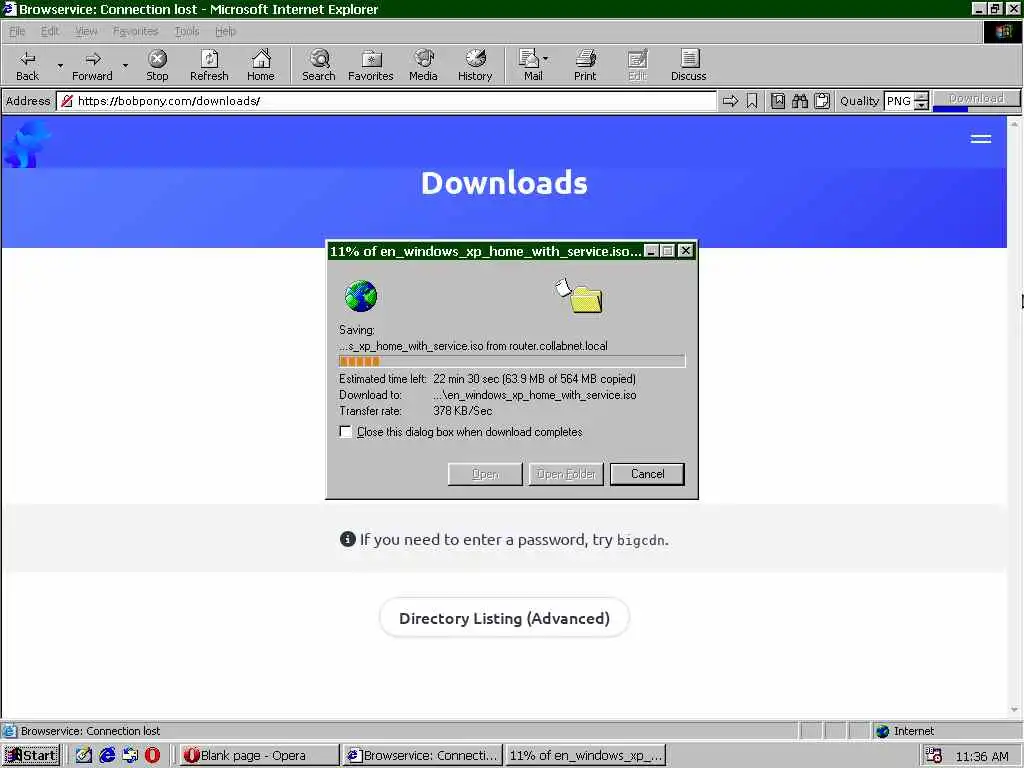Expand the Back button history arrow
Image resolution: width=1024 pixels, height=768 pixels.
[x=60, y=65]
